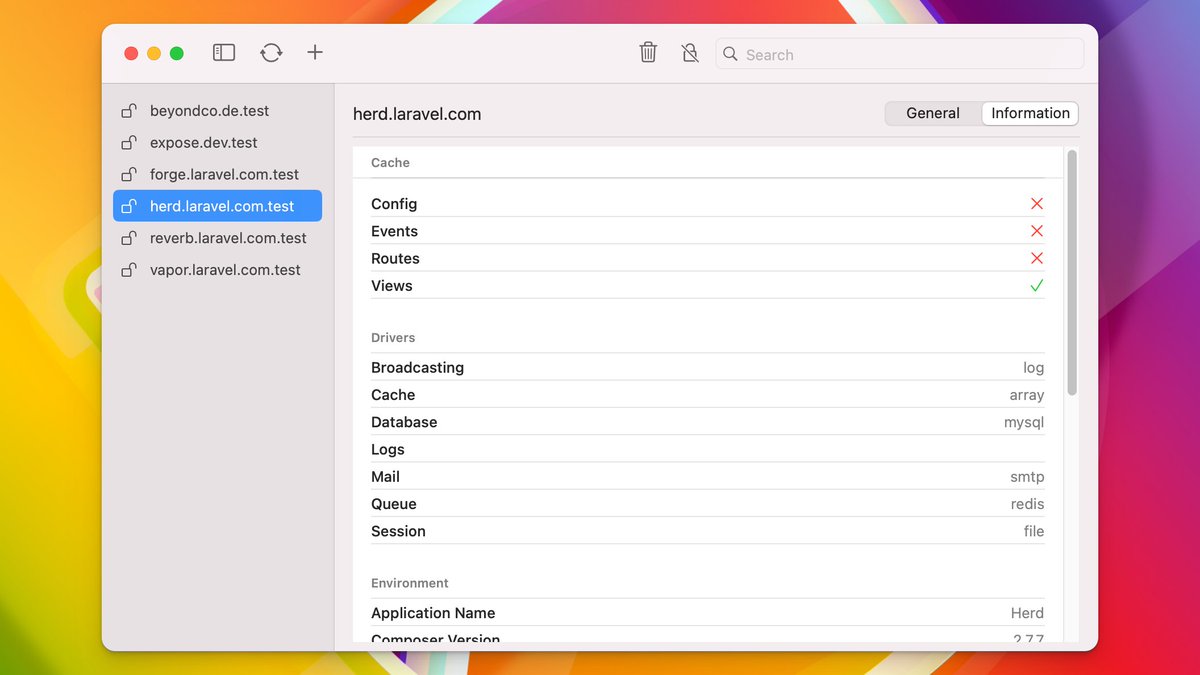Click the Queue value redis
The height and width of the screenshot is (675, 1200).
[x=1027, y=504]
